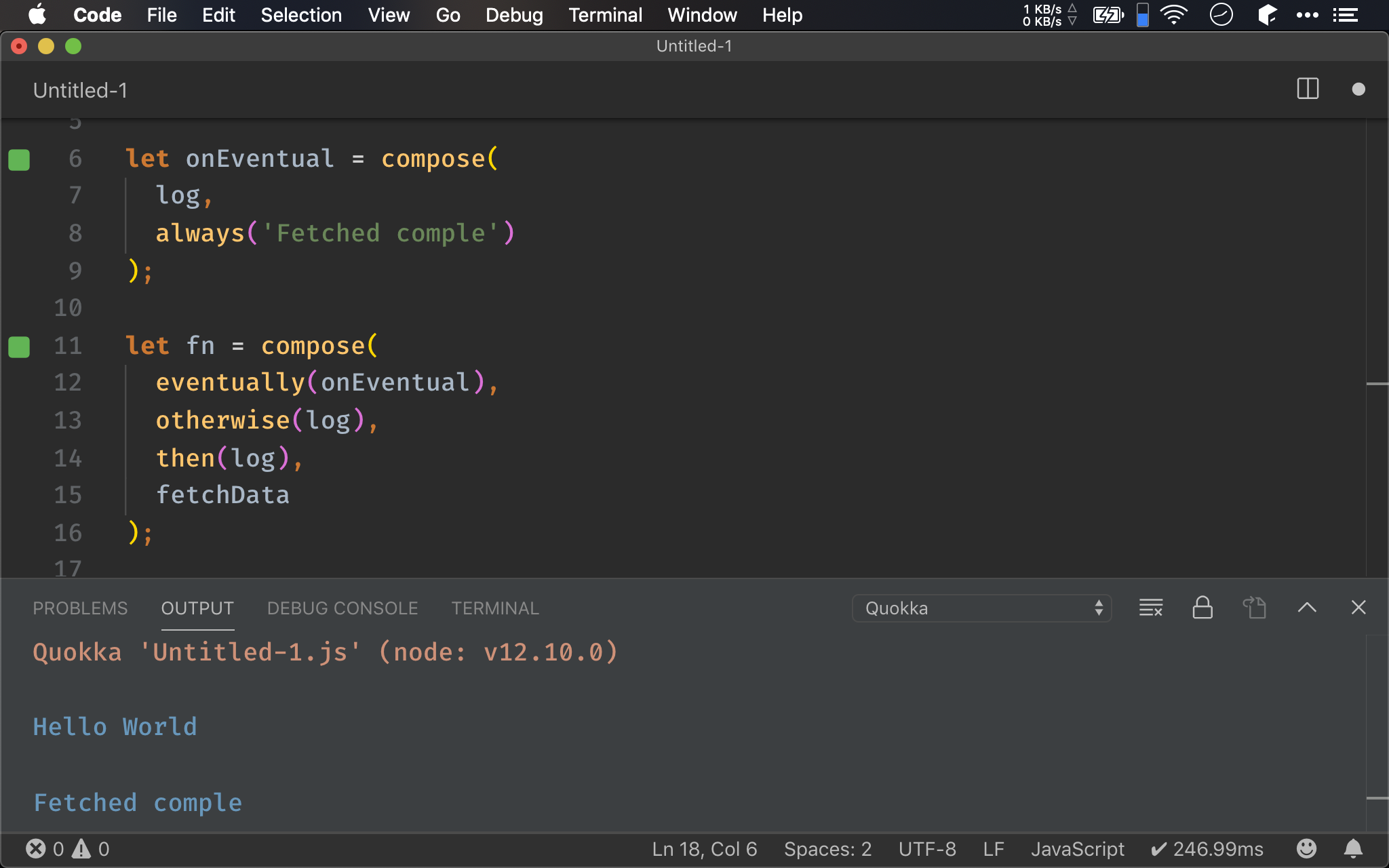The height and width of the screenshot is (868, 1389).
Task: Maximize the panel with the chevron-up icon
Action: point(1307,608)
